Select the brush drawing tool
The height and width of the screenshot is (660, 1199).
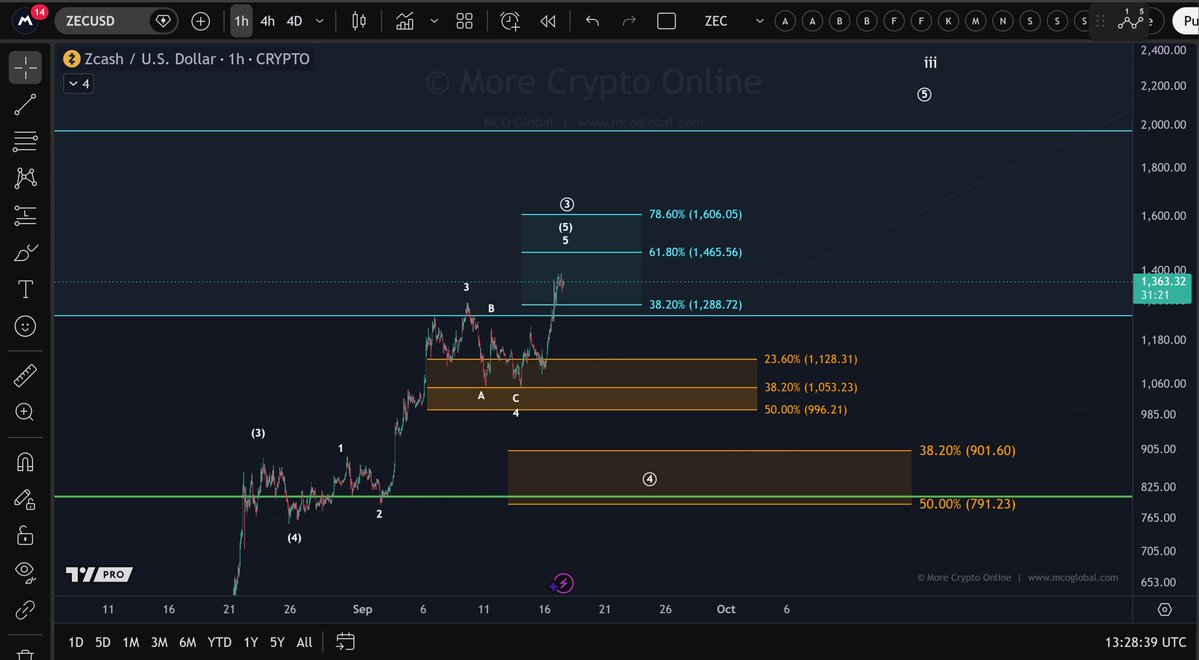click(x=25, y=252)
